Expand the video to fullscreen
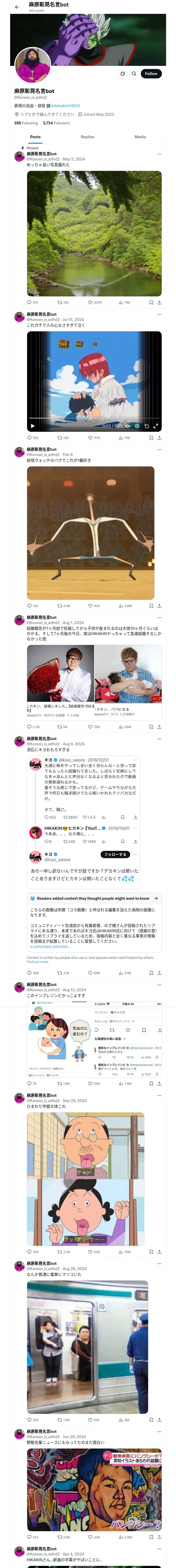The image size is (176, 1568). point(155,426)
